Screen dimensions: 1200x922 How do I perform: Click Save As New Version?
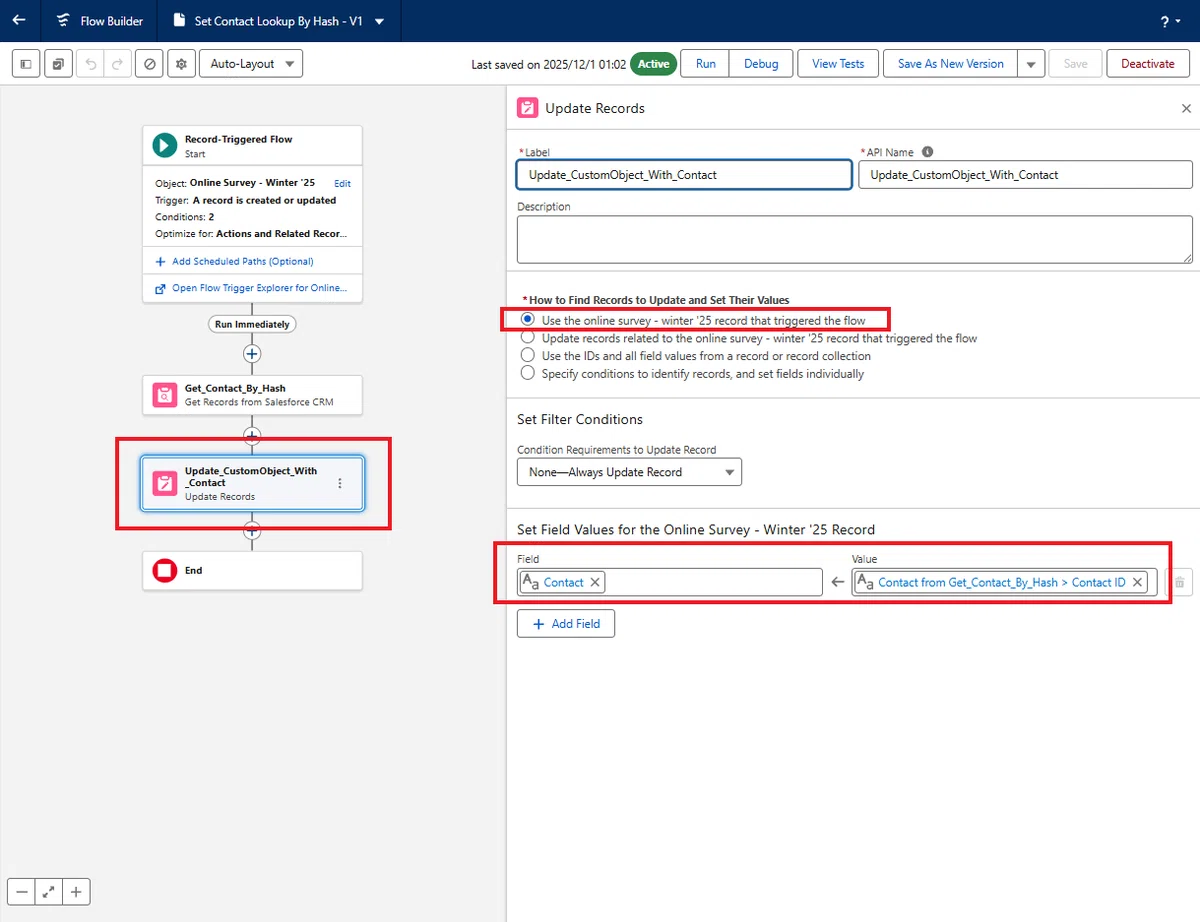point(950,64)
